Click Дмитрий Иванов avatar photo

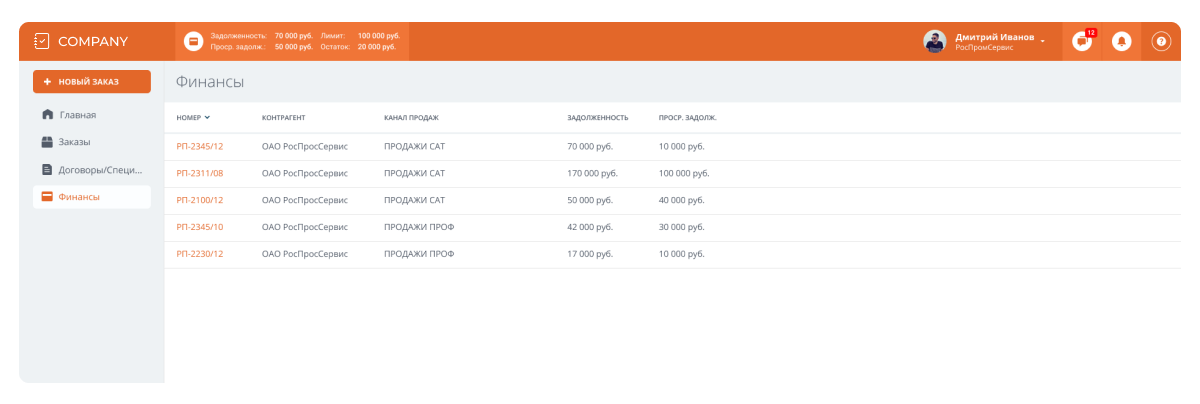pos(934,41)
